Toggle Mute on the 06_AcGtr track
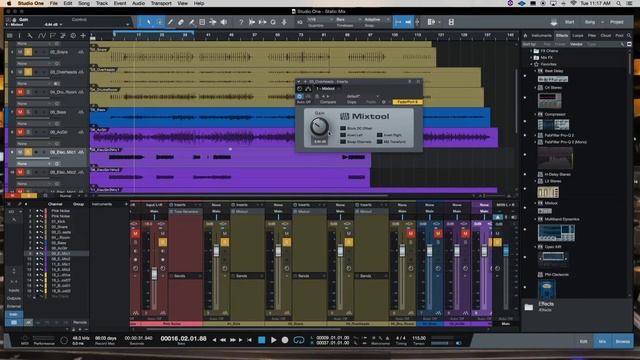Image resolution: width=640 pixels, height=360 pixels. point(20,132)
